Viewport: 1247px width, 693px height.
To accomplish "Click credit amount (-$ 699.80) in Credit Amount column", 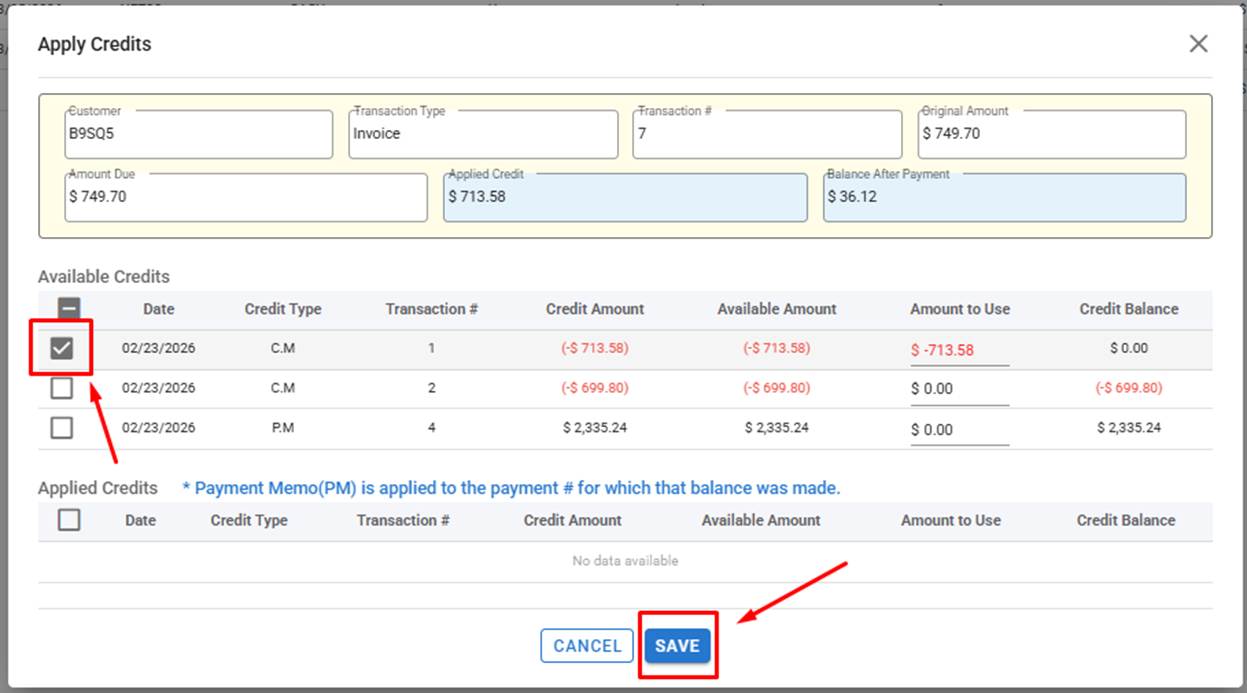I will click(595, 388).
